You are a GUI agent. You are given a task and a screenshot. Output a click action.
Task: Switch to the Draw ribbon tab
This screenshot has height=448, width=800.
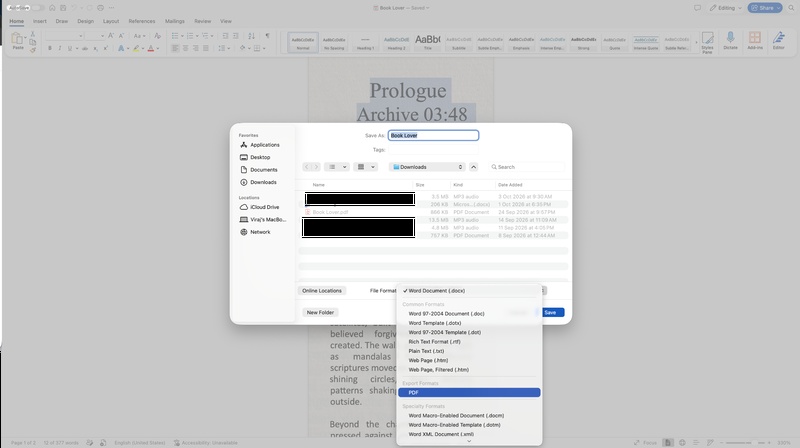(62, 21)
